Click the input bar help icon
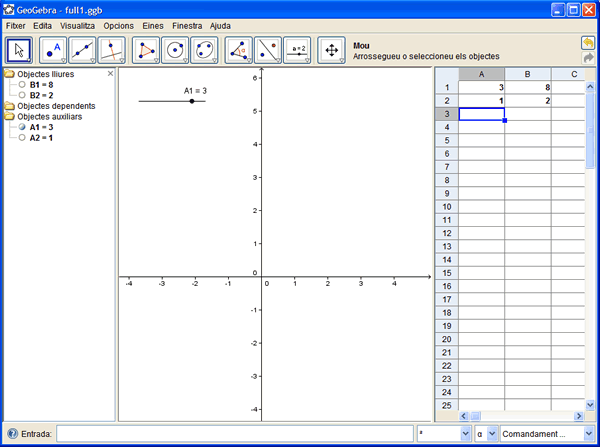Viewport: 600px width, 447px height. point(11,434)
